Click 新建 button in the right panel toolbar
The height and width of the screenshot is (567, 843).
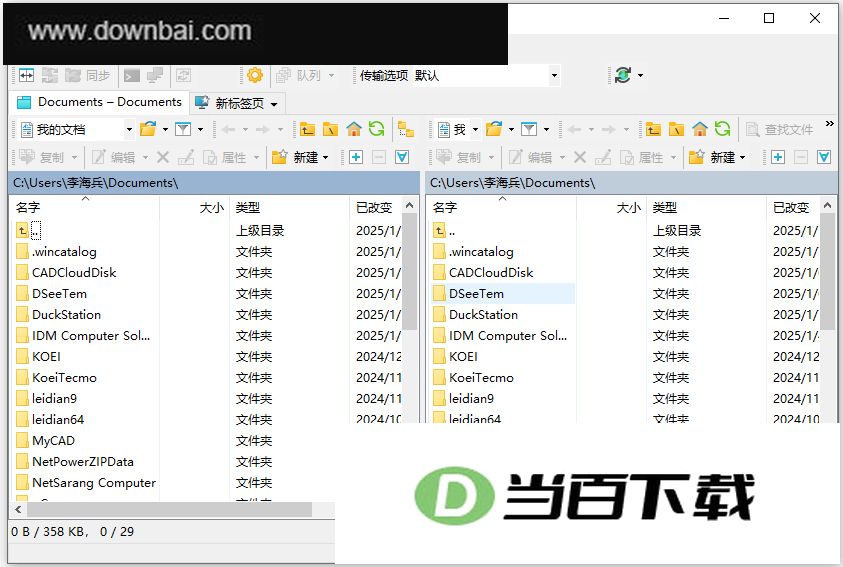point(712,157)
